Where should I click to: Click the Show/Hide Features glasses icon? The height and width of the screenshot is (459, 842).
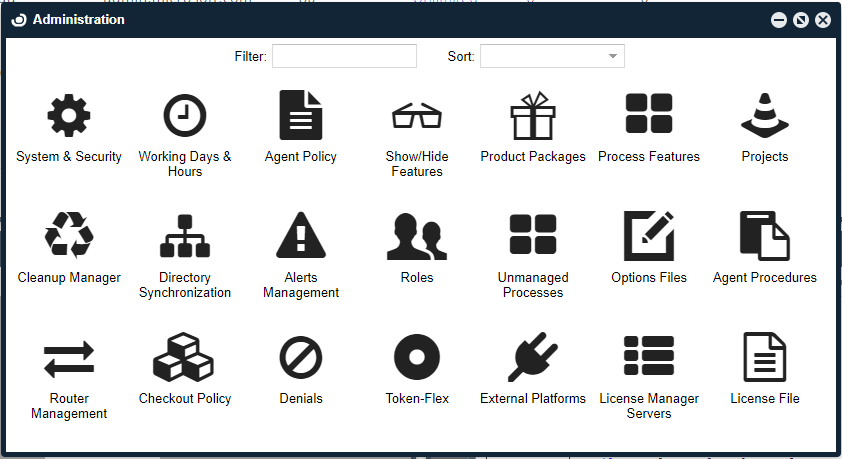click(417, 116)
